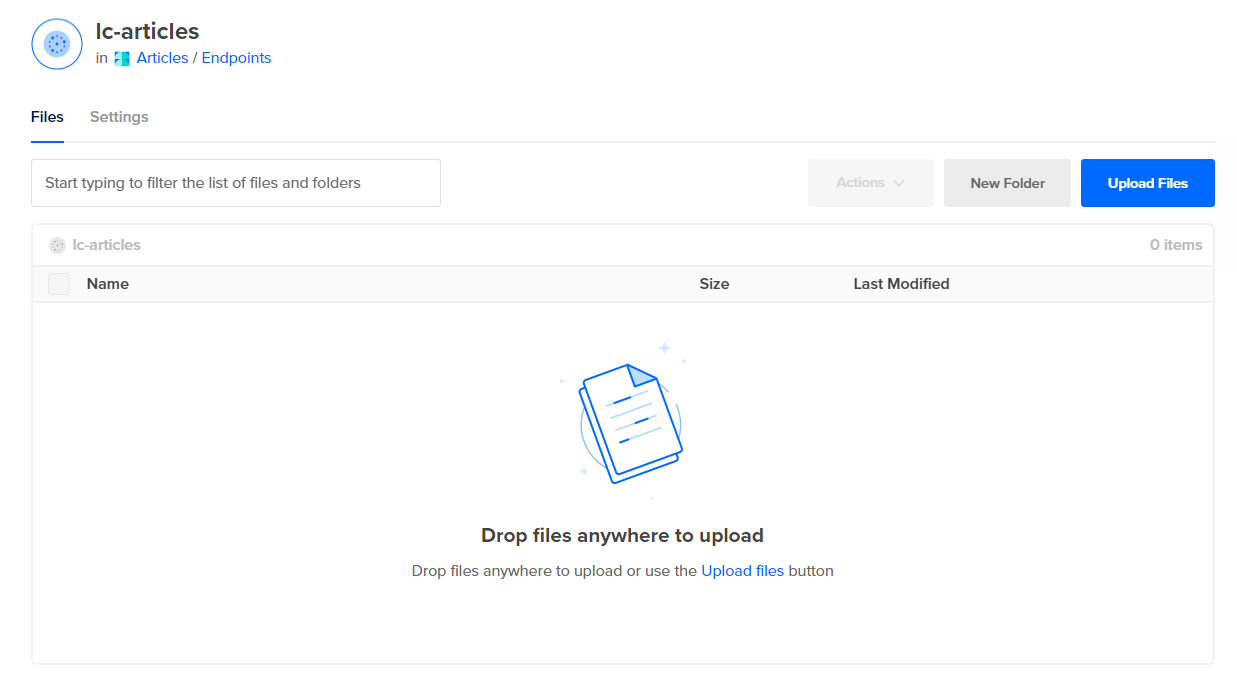
Task: Click the inline Upload files link
Action: pyautogui.click(x=742, y=571)
